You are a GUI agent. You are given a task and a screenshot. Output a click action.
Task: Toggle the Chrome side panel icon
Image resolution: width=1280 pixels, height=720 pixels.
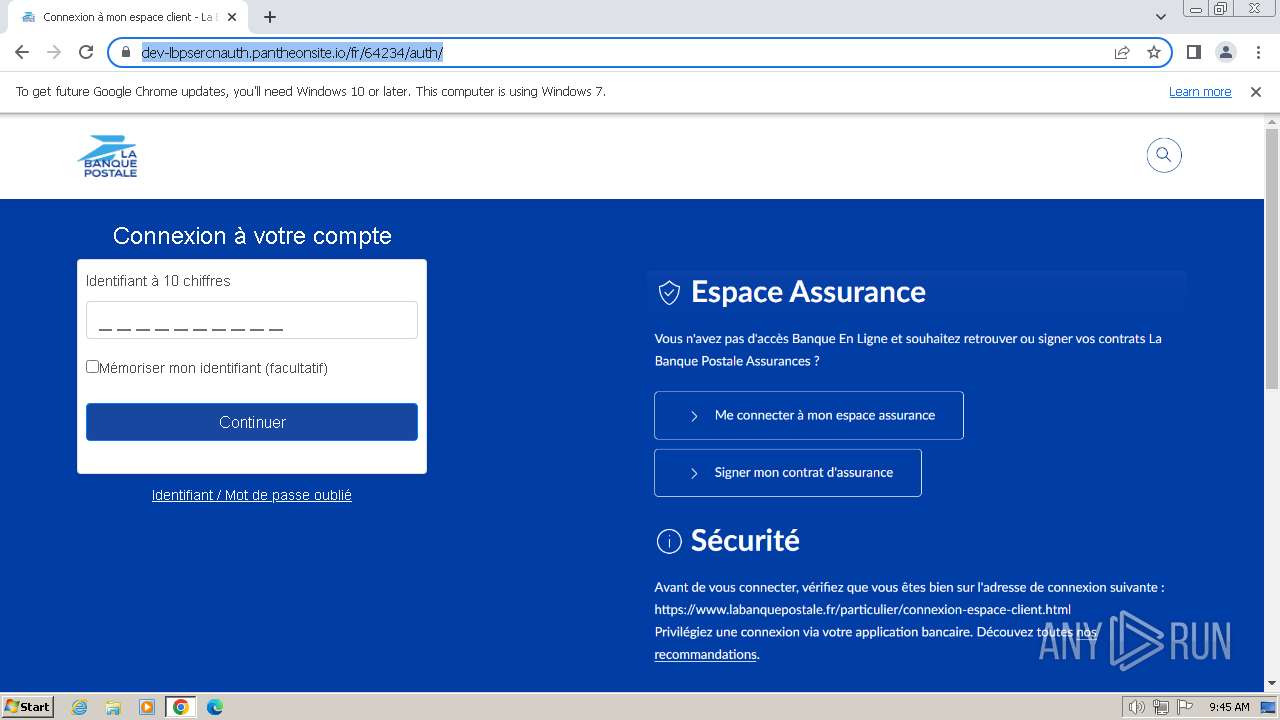coord(1193,52)
